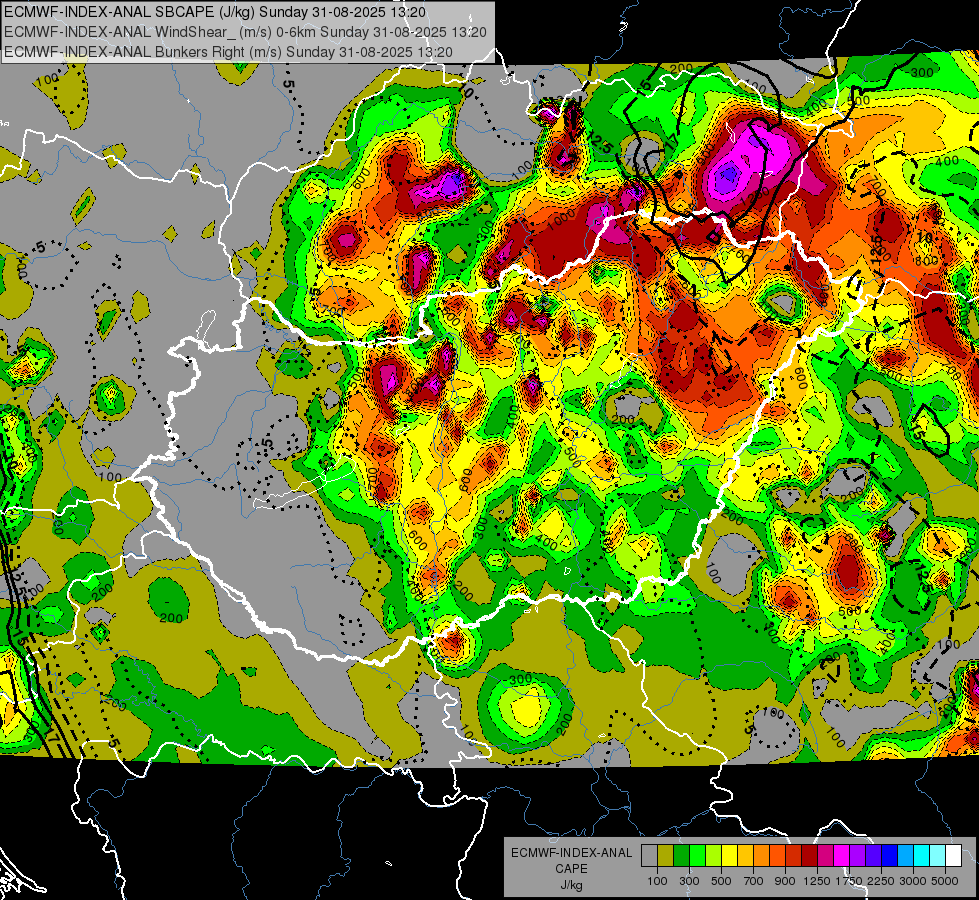Select the Bunkers Right (m/s) title line
Image resolution: width=979 pixels, height=900 pixels.
pos(228,52)
